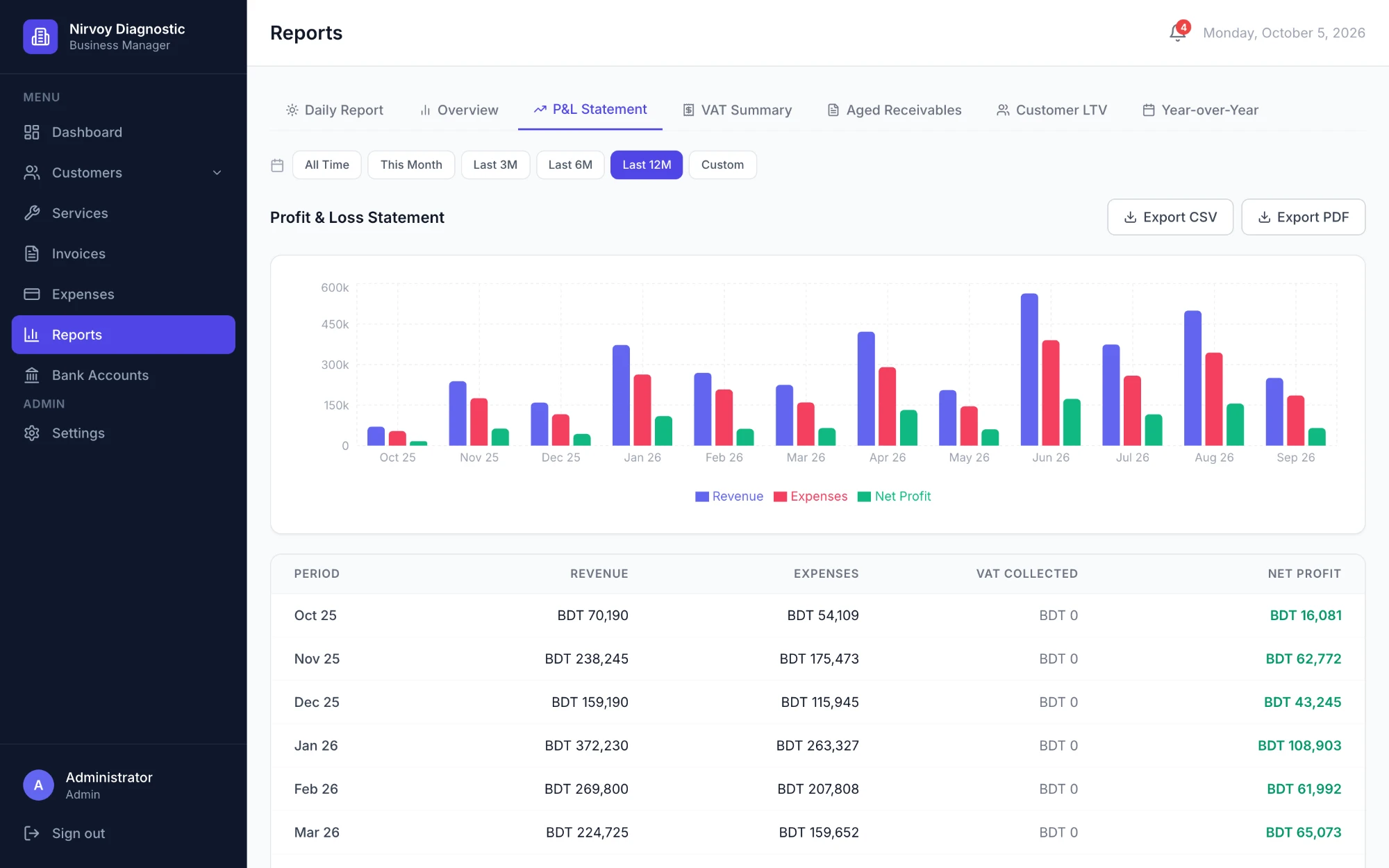Export the statement as PDF
Screen dimensions: 1389x868
(x=1304, y=217)
